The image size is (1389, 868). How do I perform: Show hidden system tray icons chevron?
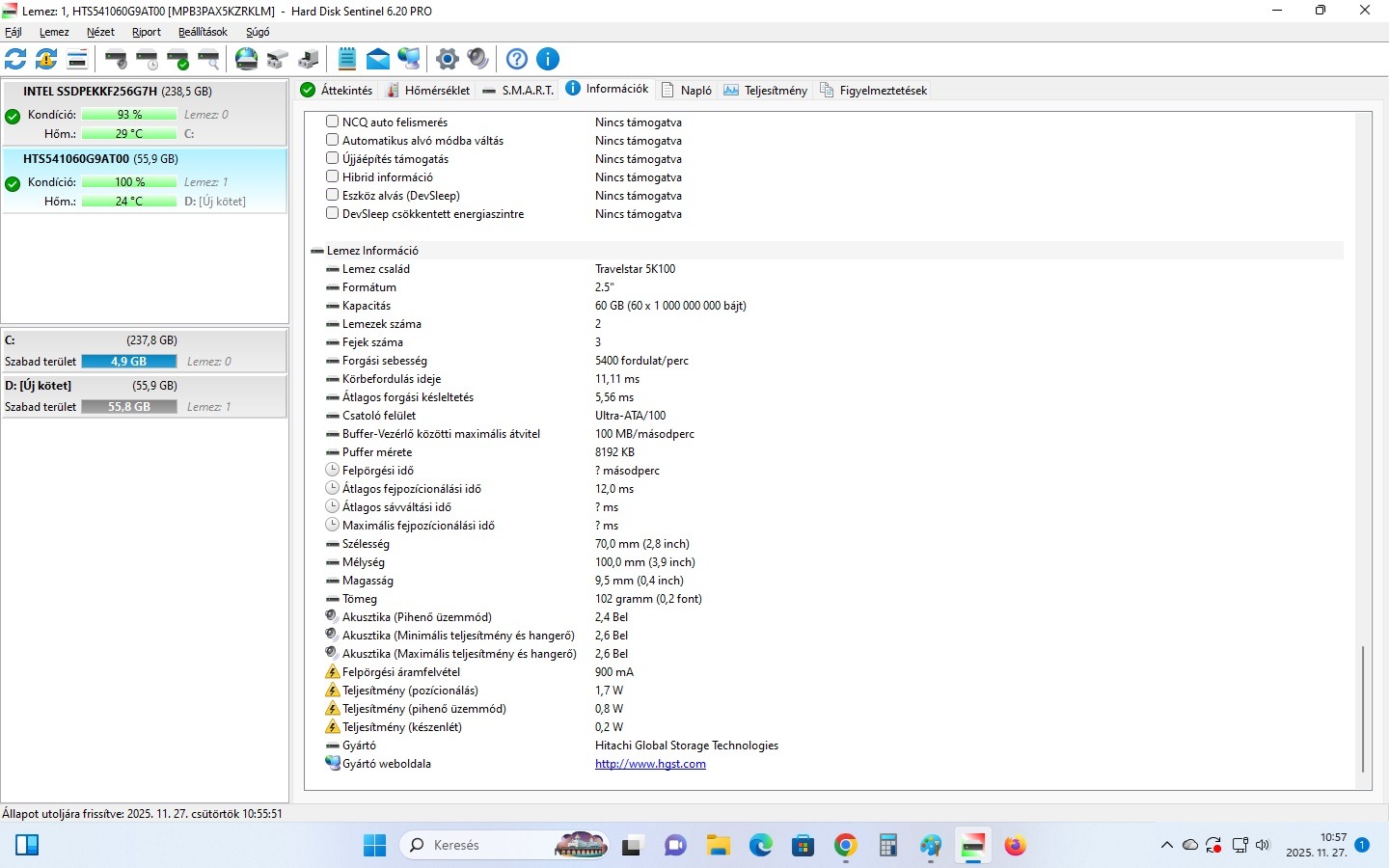pos(1166,846)
